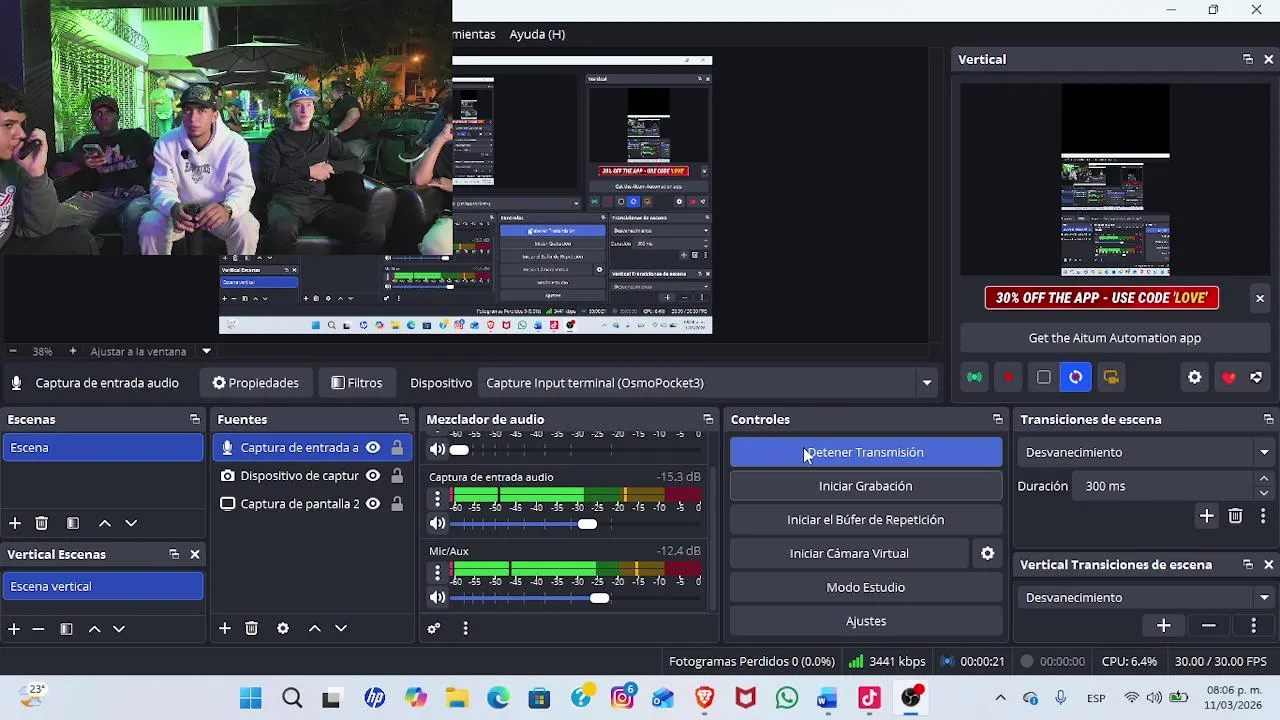Open audio mixer three-dot menu at bottom
This screenshot has height=720, width=1280.
(465, 628)
